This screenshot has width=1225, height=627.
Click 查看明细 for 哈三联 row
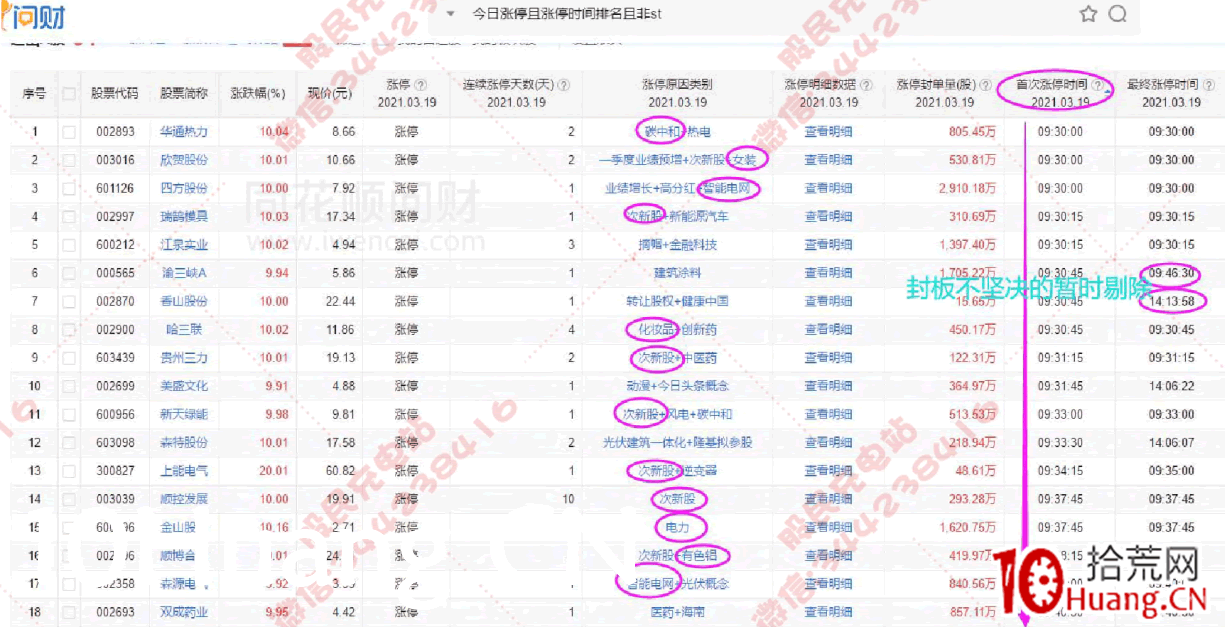pos(828,329)
